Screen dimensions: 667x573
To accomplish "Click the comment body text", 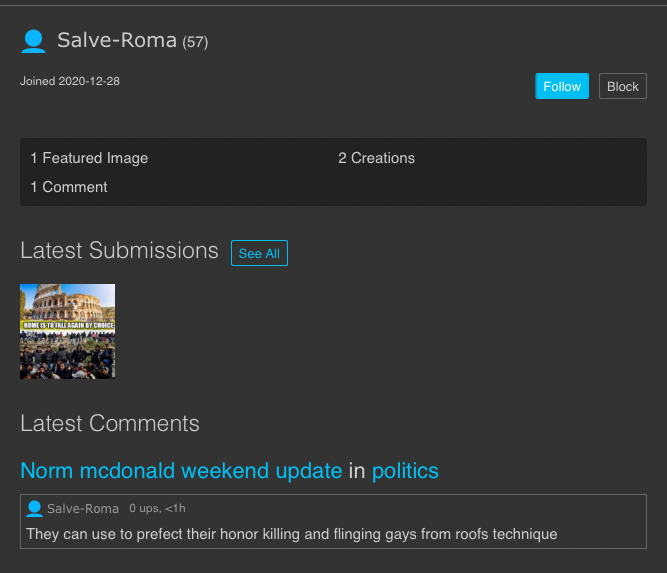I will (x=291, y=534).
